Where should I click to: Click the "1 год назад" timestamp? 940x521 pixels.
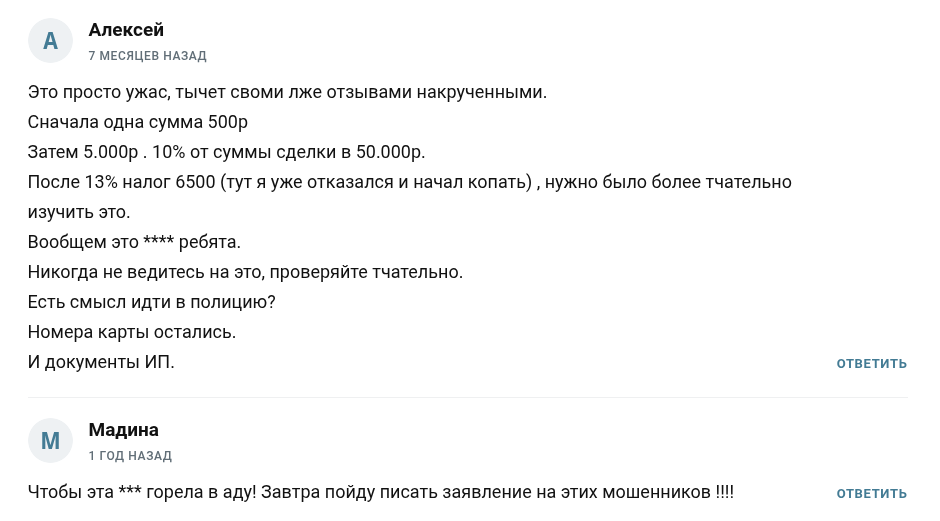(130, 456)
